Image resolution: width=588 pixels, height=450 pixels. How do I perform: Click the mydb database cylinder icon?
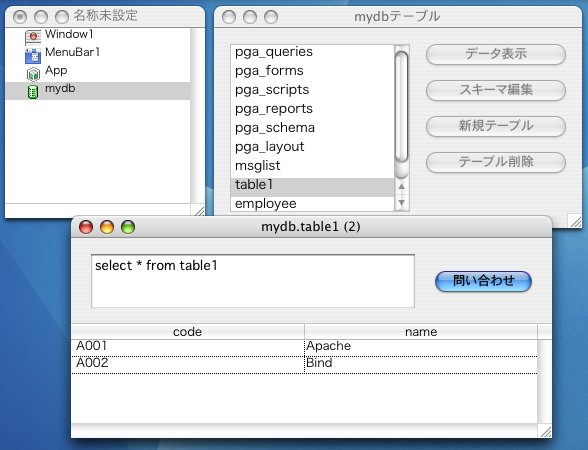pos(33,92)
